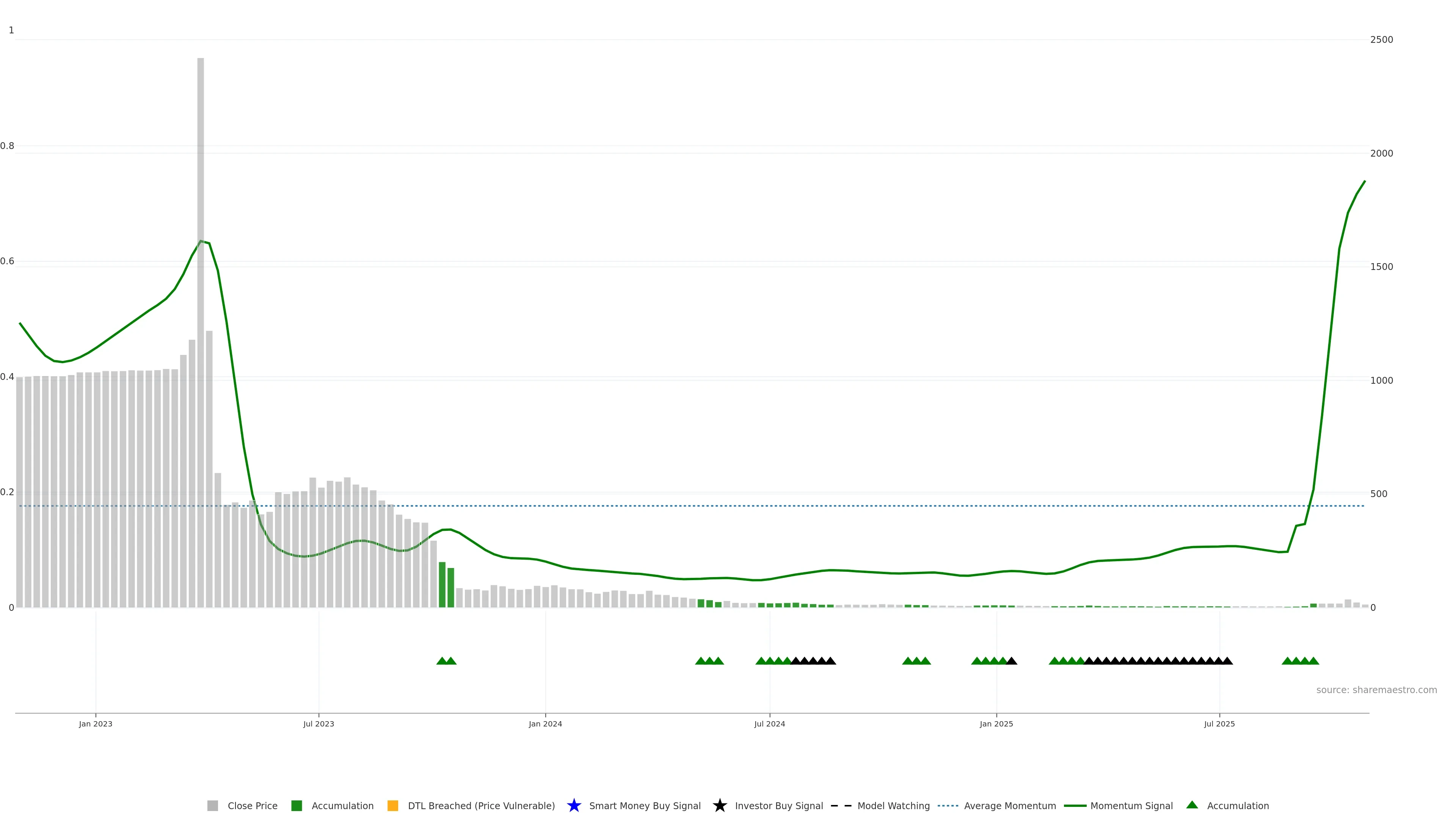Image resolution: width=1456 pixels, height=819 pixels.
Task: Click the first tall green accumulation bar
Action: click(x=442, y=585)
